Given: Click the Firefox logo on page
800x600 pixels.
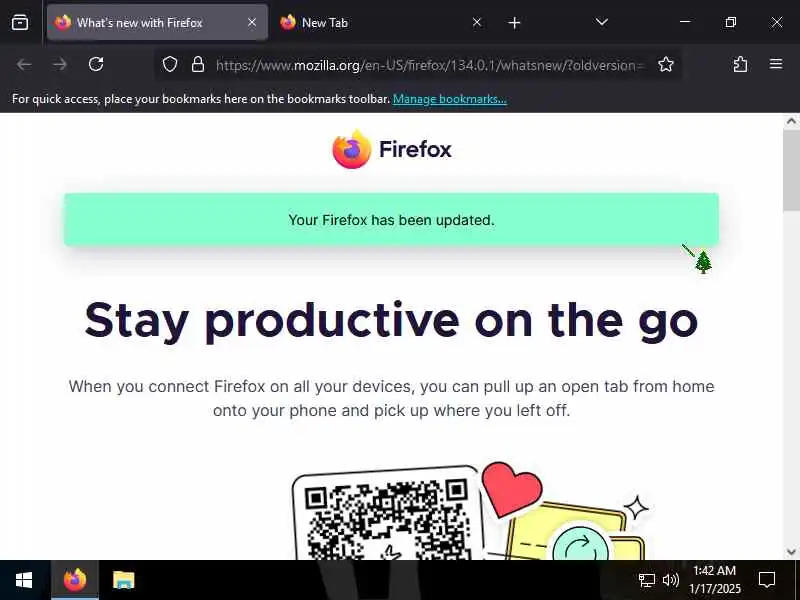Looking at the screenshot, I should click(392, 149).
